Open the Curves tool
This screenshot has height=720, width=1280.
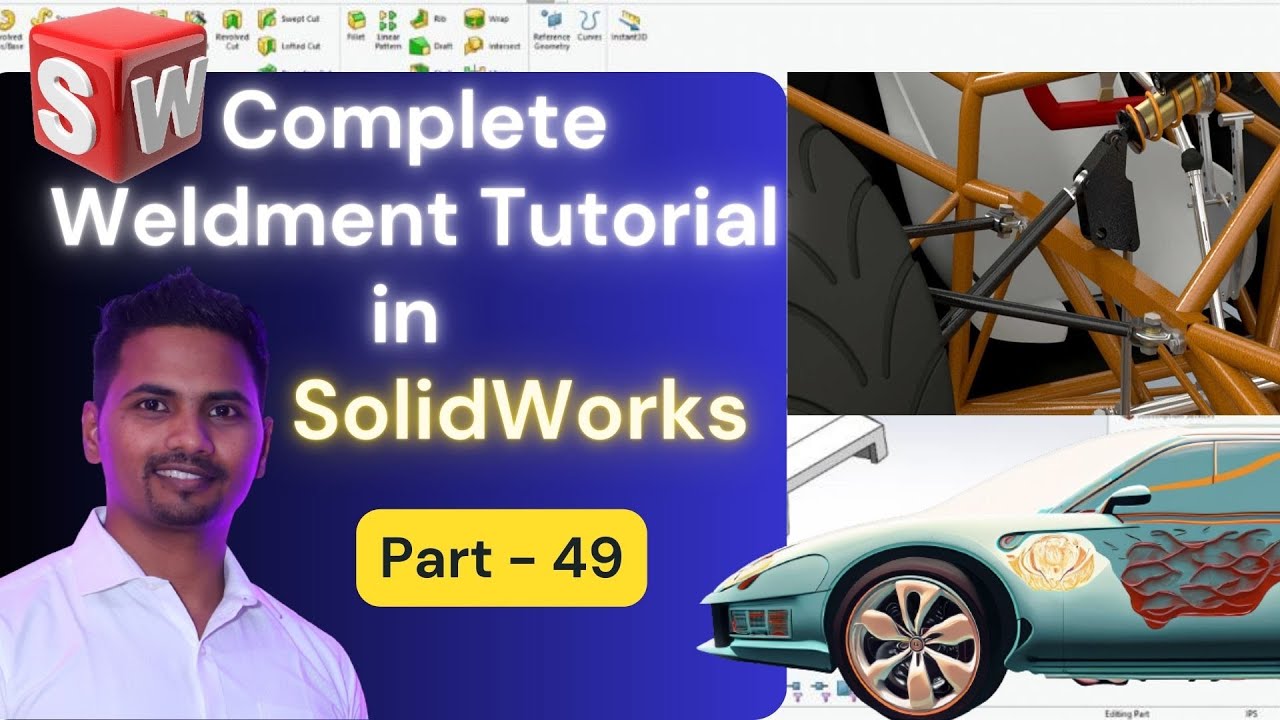point(590,25)
